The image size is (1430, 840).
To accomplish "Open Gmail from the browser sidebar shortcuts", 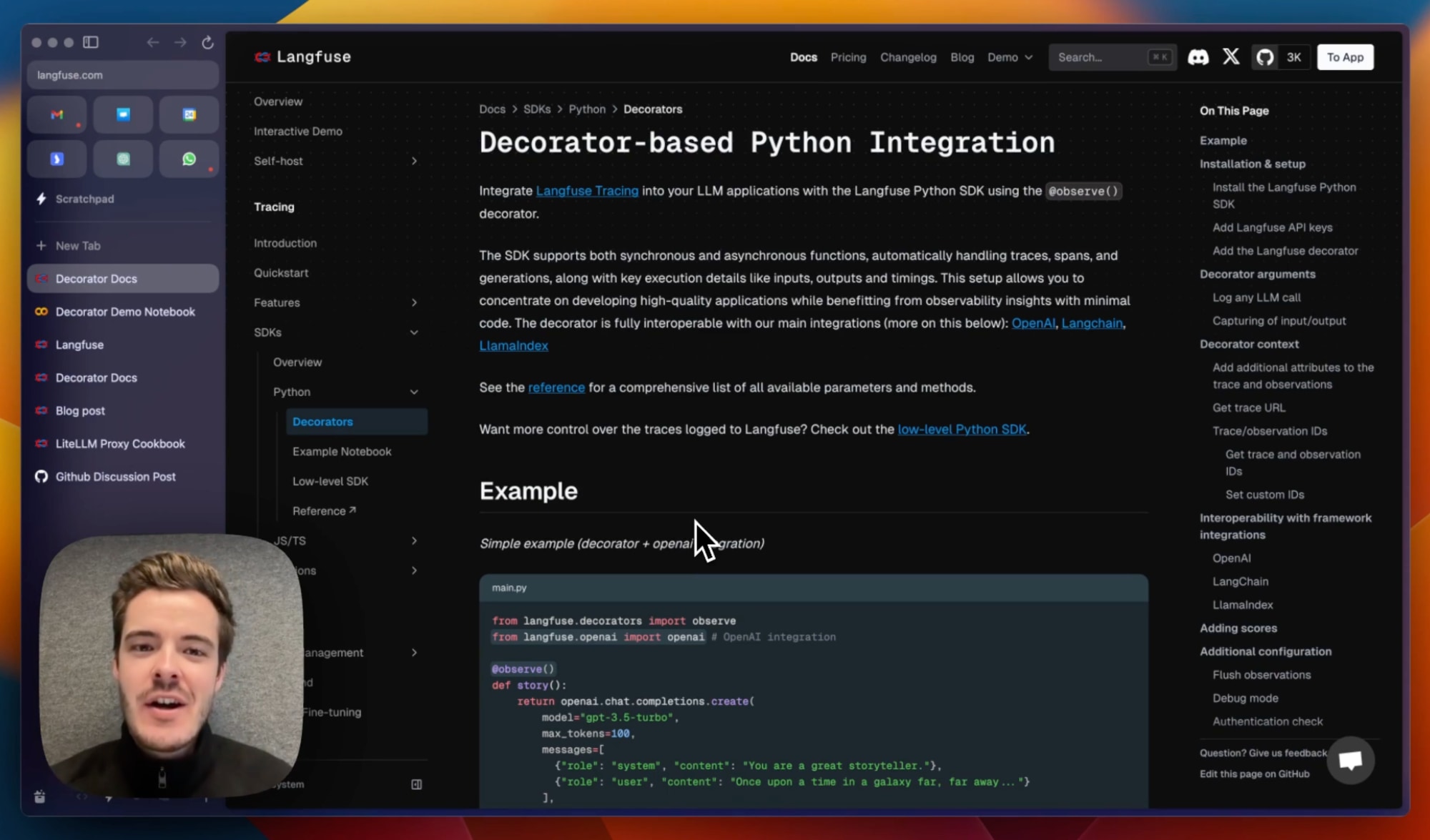I will point(56,114).
